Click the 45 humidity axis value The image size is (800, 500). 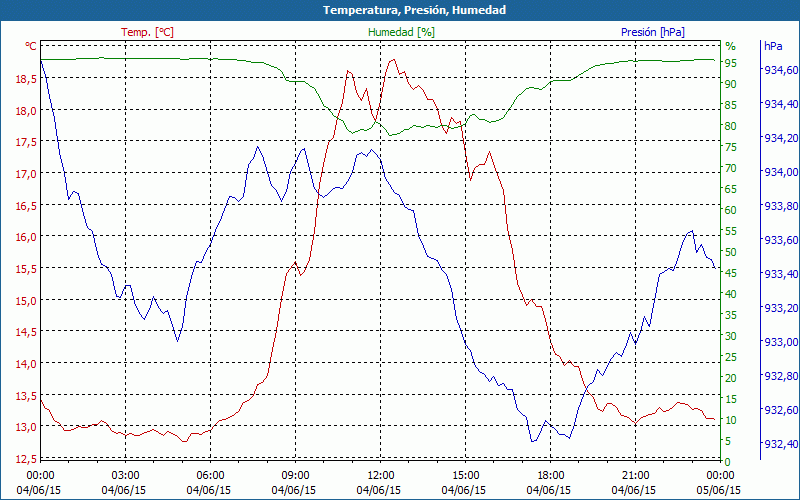(x=731, y=273)
